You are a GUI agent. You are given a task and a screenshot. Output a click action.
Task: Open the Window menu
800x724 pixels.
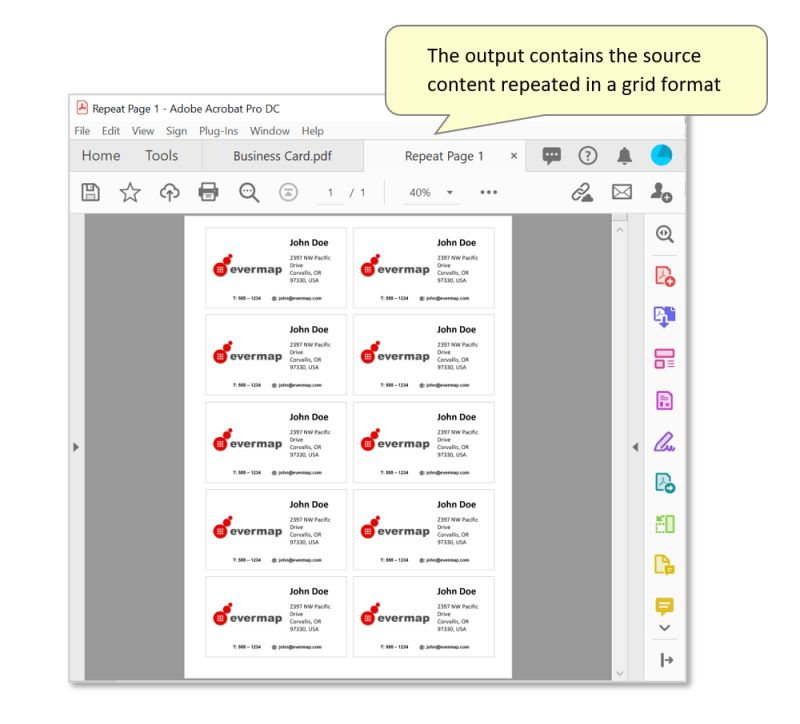point(269,131)
